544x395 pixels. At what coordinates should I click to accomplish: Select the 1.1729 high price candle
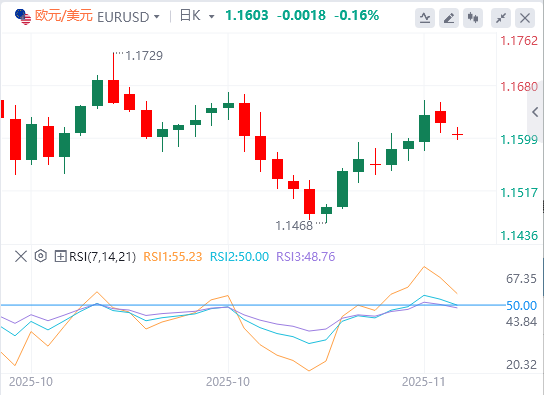click(x=113, y=92)
